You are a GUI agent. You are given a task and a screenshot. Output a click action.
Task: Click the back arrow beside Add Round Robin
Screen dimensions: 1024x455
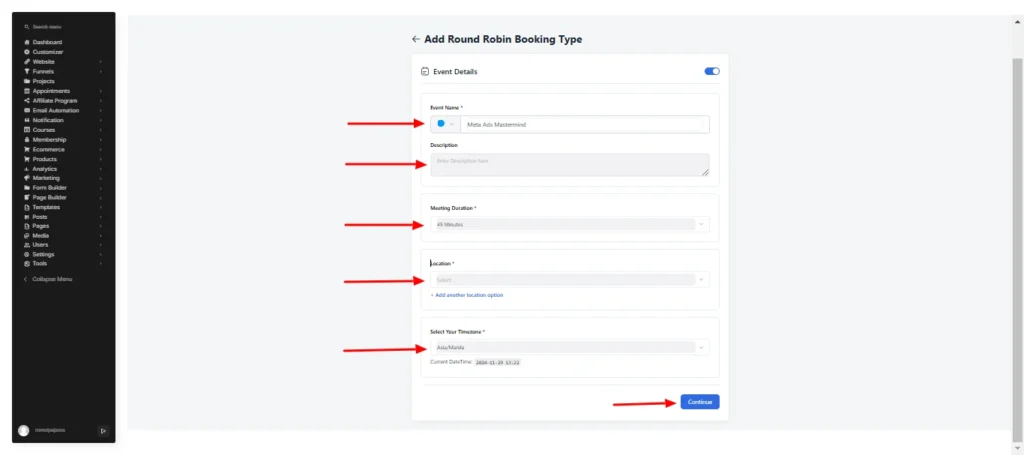[x=415, y=39]
